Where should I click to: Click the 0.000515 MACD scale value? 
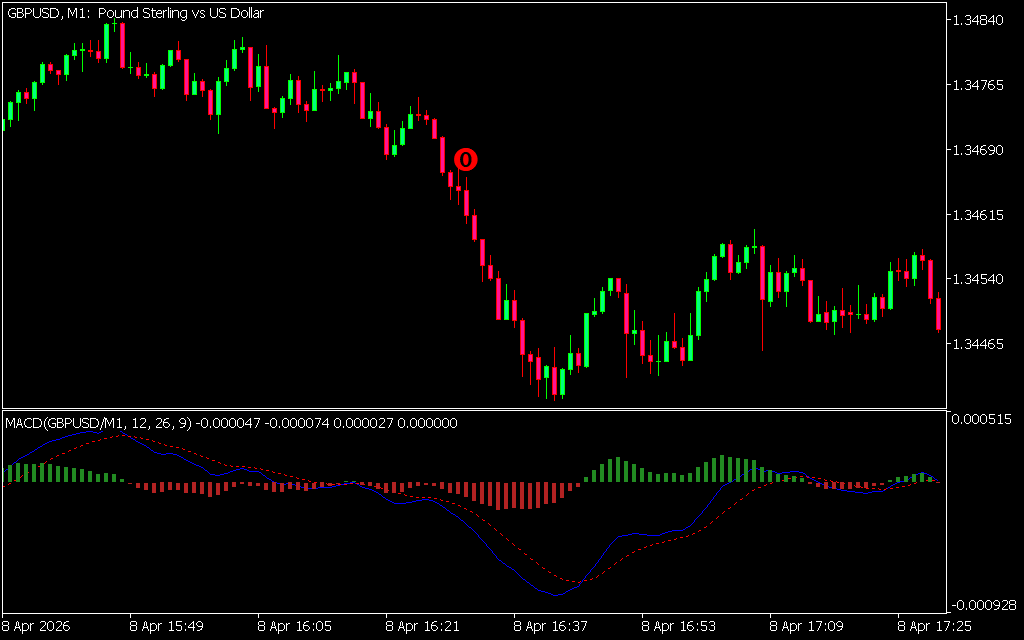tap(984, 418)
